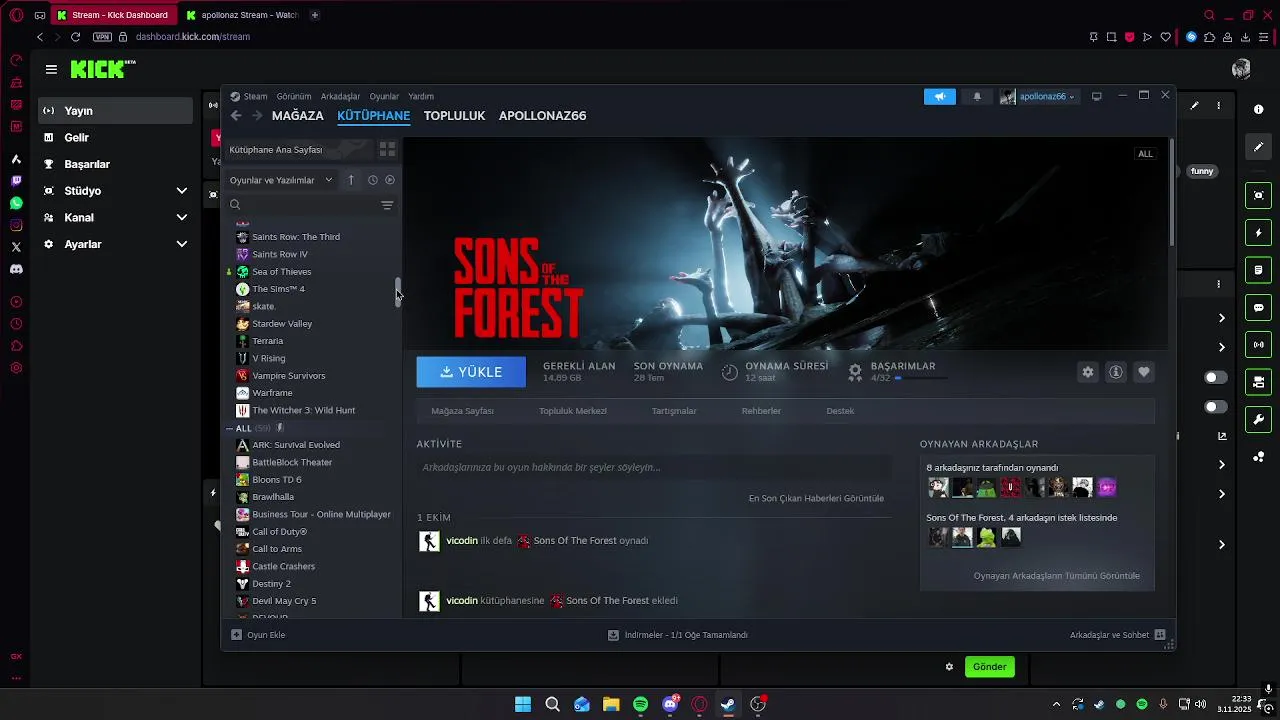Click the green Gönder button
Screen dimensions: 1280x720
pyautogui.click(x=990, y=667)
